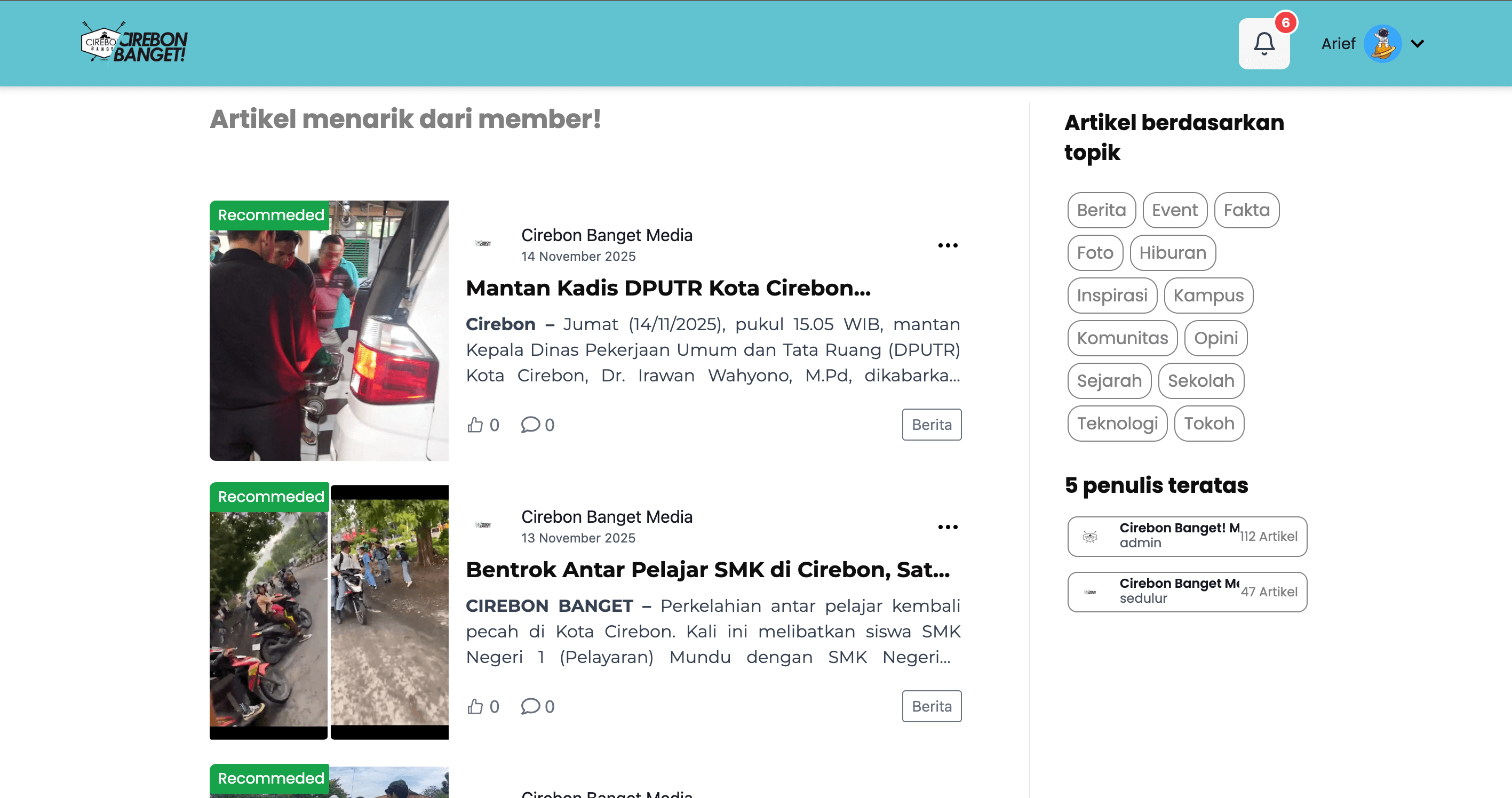Open Cirebon Banget! admin writer card
This screenshot has height=798, width=1512.
coord(1186,536)
